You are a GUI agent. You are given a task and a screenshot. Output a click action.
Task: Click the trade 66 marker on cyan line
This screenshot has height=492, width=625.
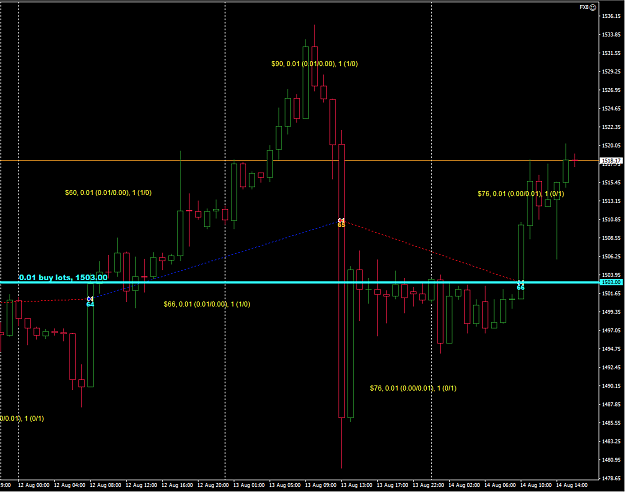(x=521, y=285)
